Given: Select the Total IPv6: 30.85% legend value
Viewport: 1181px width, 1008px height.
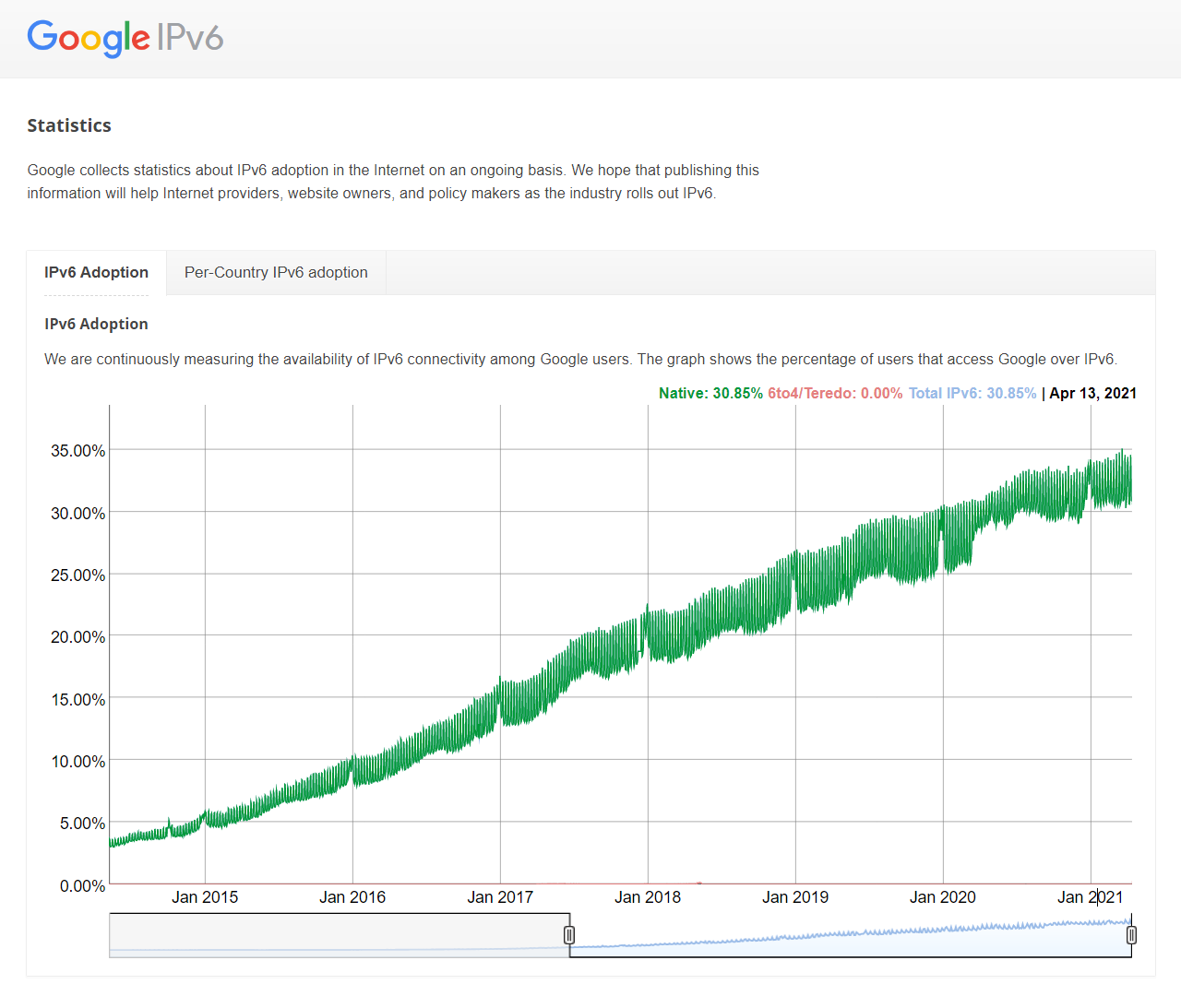Looking at the screenshot, I should coord(972,393).
